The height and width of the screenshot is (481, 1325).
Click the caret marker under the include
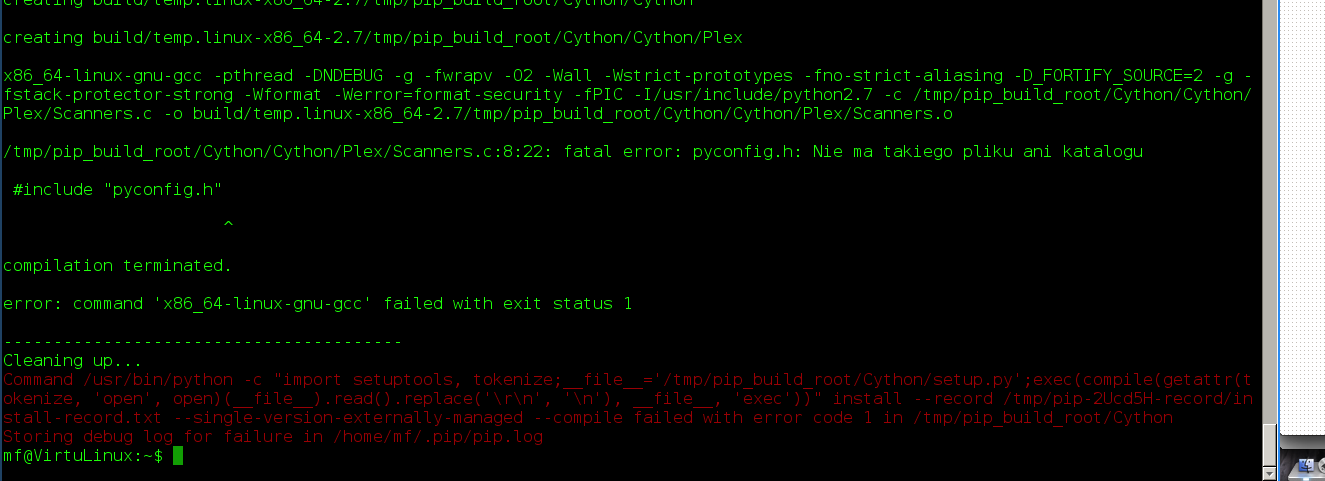click(x=228, y=225)
